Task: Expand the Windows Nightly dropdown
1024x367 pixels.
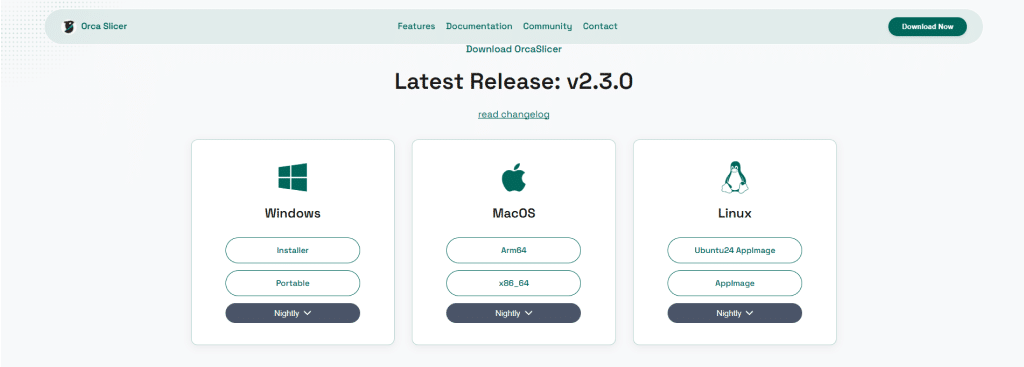Action: pyautogui.click(x=293, y=313)
